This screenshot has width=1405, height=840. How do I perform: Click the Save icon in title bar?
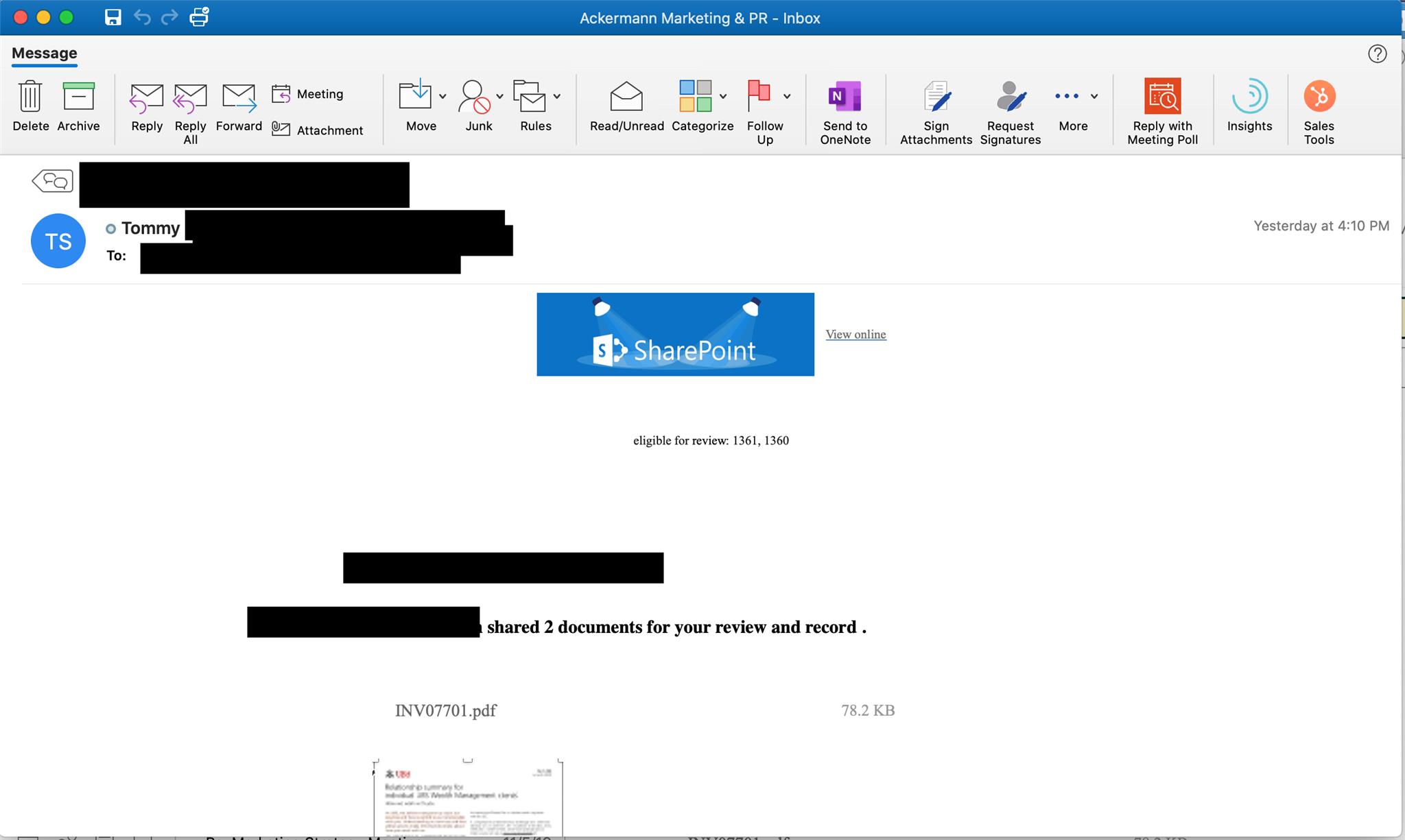113,17
